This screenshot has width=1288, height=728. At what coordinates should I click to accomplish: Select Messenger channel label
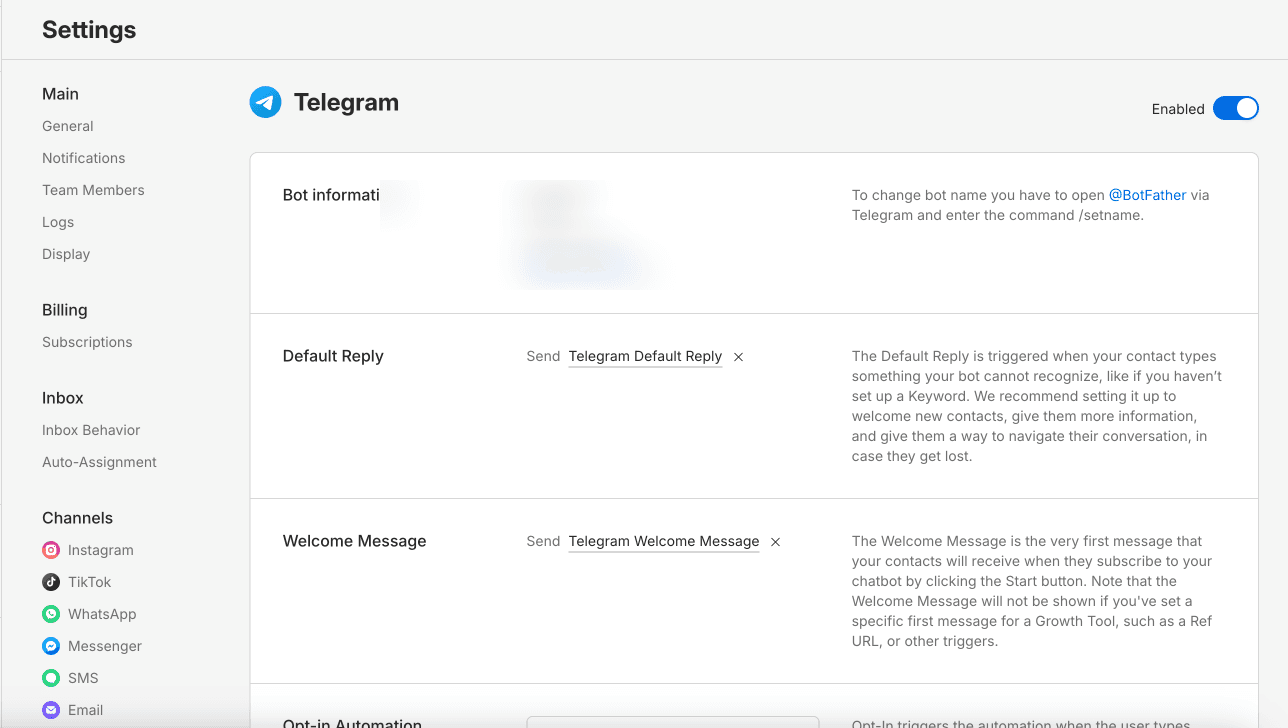[x=105, y=646]
